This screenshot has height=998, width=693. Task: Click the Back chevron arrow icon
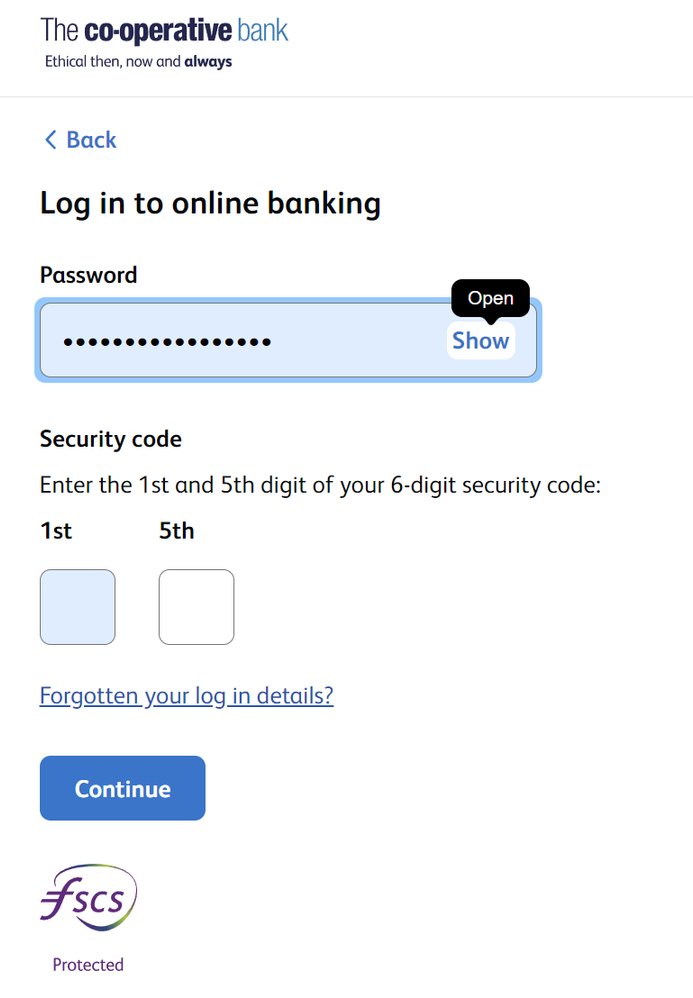(x=51, y=139)
